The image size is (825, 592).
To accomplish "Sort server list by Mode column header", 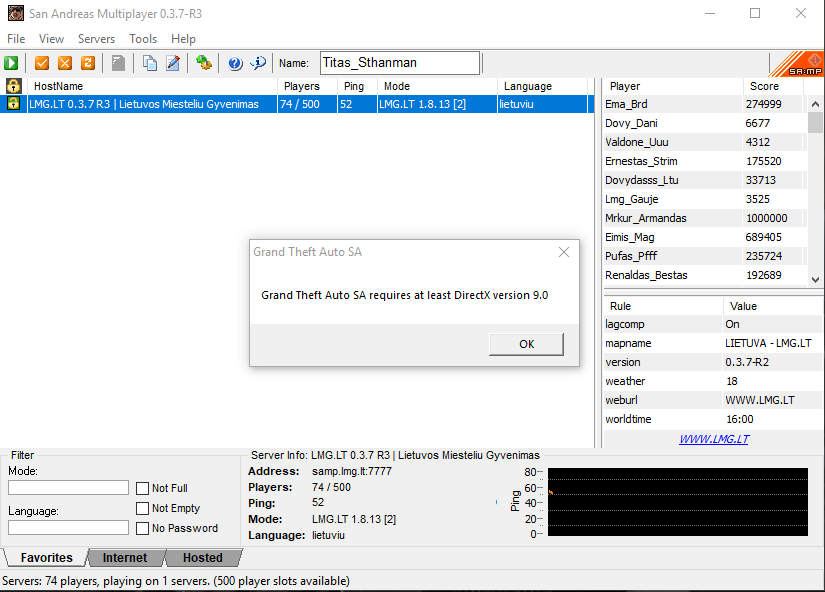I will tap(437, 86).
